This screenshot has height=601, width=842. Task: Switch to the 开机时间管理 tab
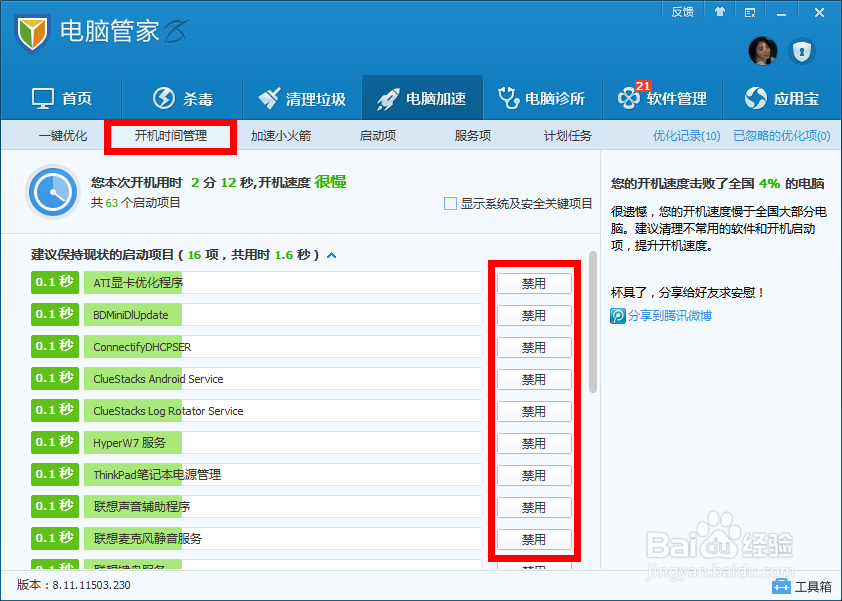click(171, 136)
